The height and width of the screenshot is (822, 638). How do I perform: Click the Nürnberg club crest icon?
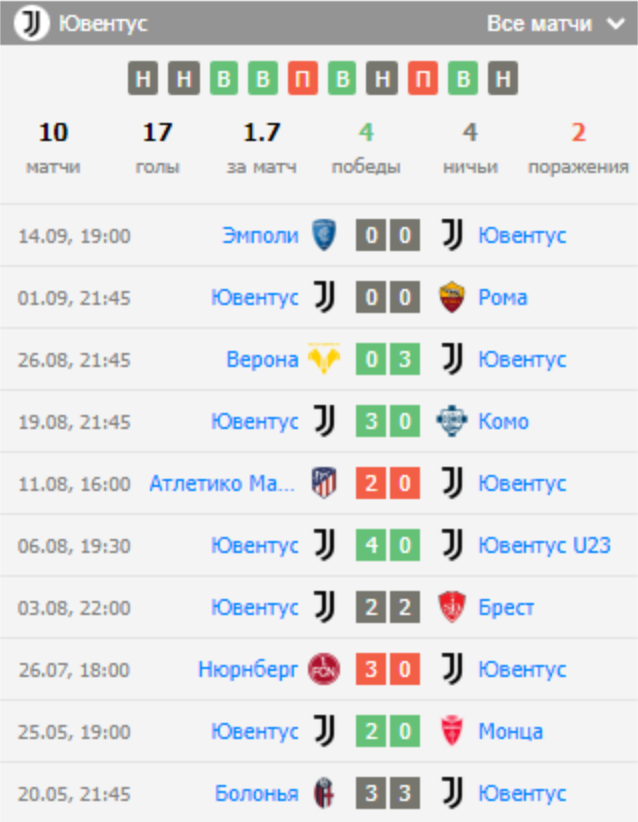(x=324, y=669)
